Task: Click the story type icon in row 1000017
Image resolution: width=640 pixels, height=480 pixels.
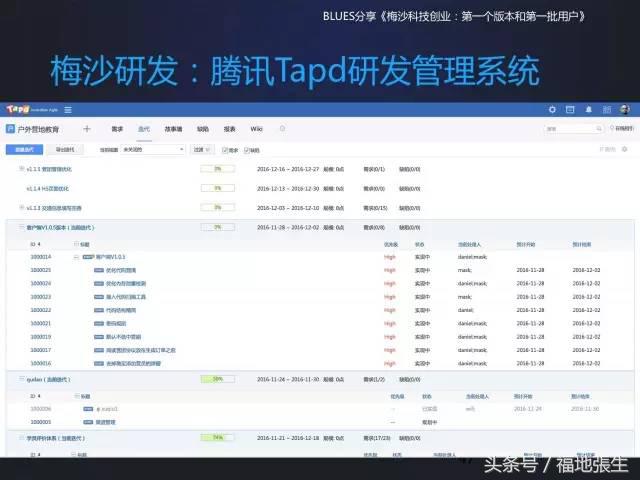Action: pos(99,350)
